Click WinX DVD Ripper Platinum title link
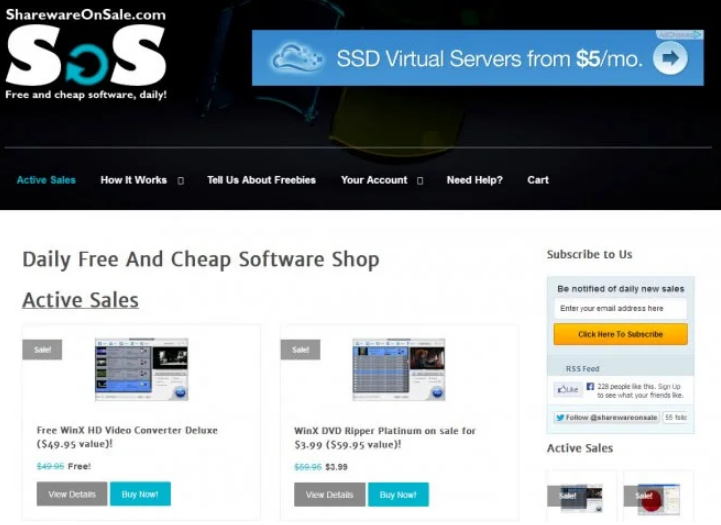The width and height of the screenshot is (721, 525). [385, 438]
